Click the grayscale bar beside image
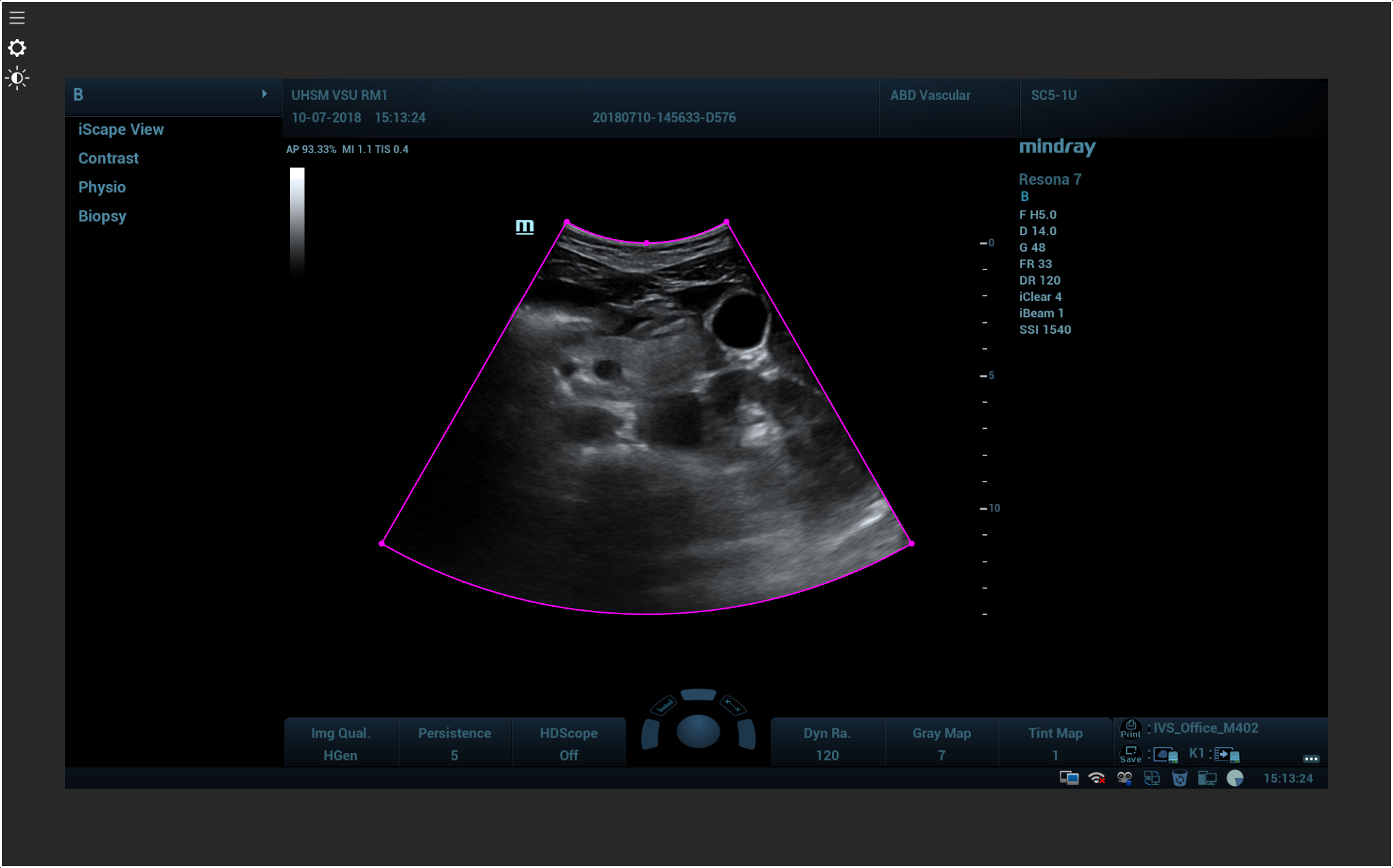1393x868 pixels. point(297,222)
